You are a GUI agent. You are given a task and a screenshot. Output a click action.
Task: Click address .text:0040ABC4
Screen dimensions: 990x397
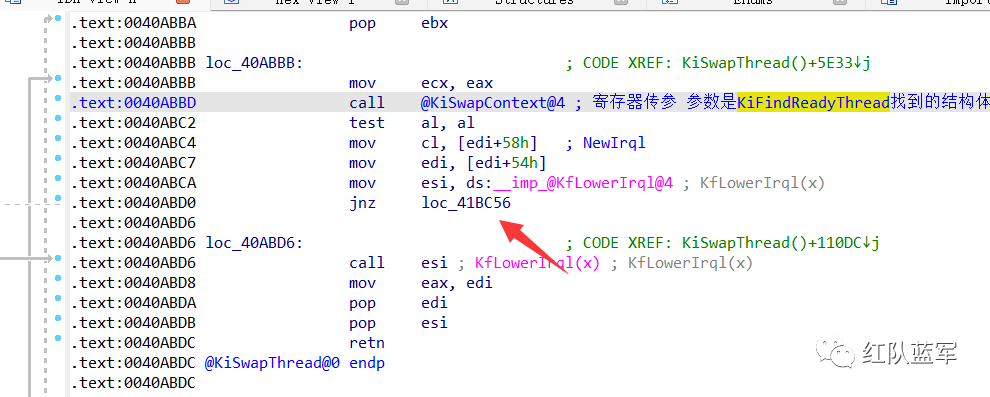tap(133, 143)
